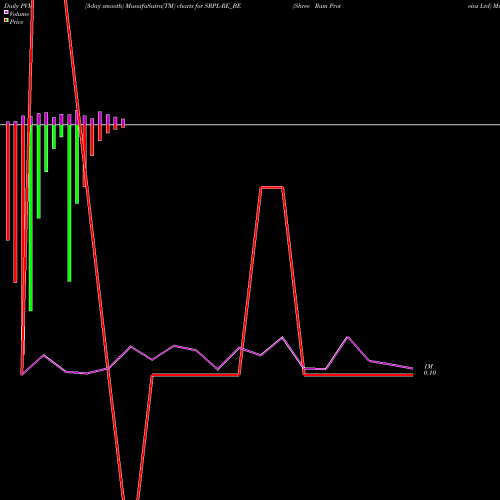
Task: Click the "Daily PVM" heading text
Action: click(17, 6)
